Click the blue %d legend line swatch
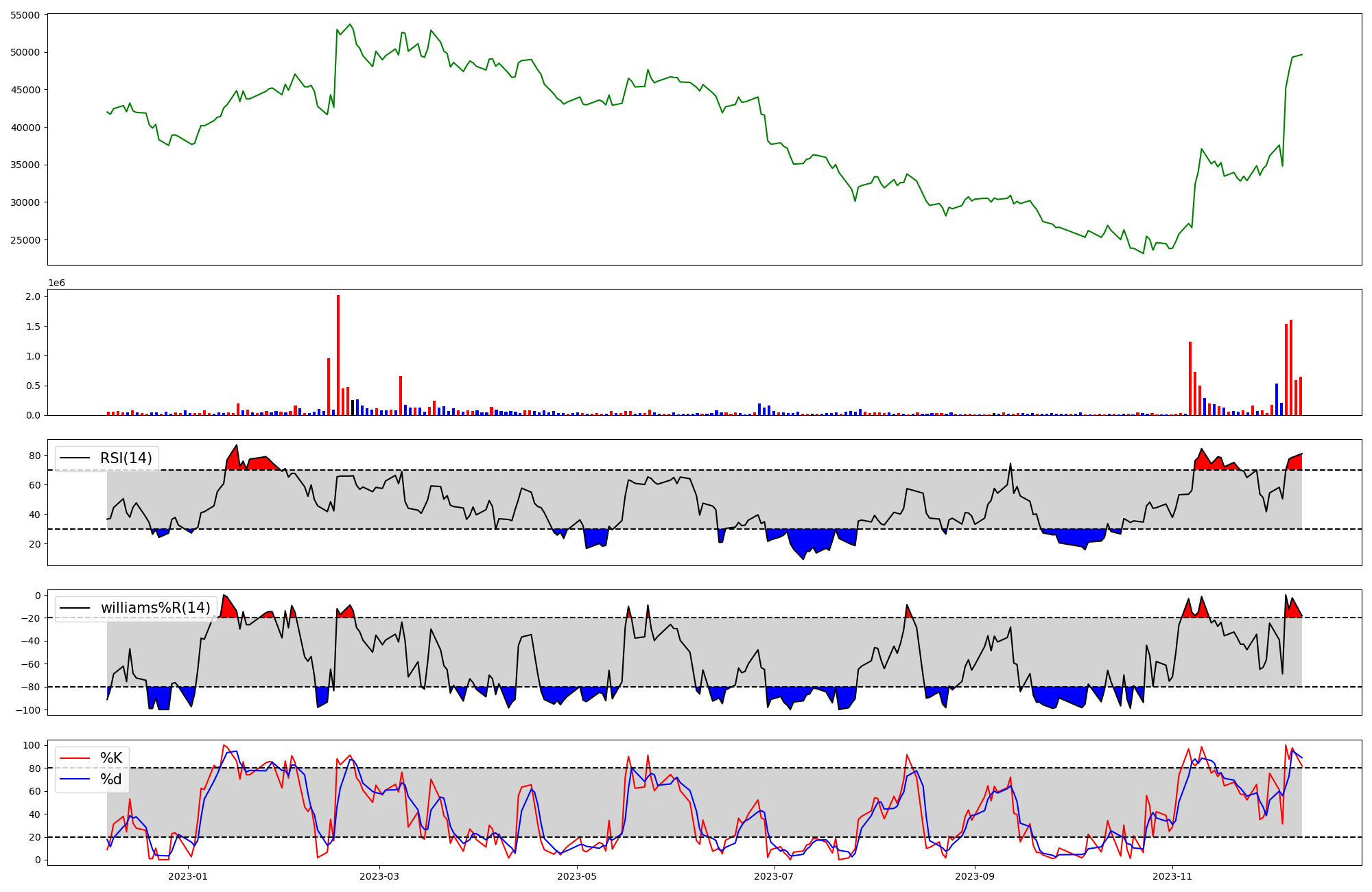 click(75, 779)
